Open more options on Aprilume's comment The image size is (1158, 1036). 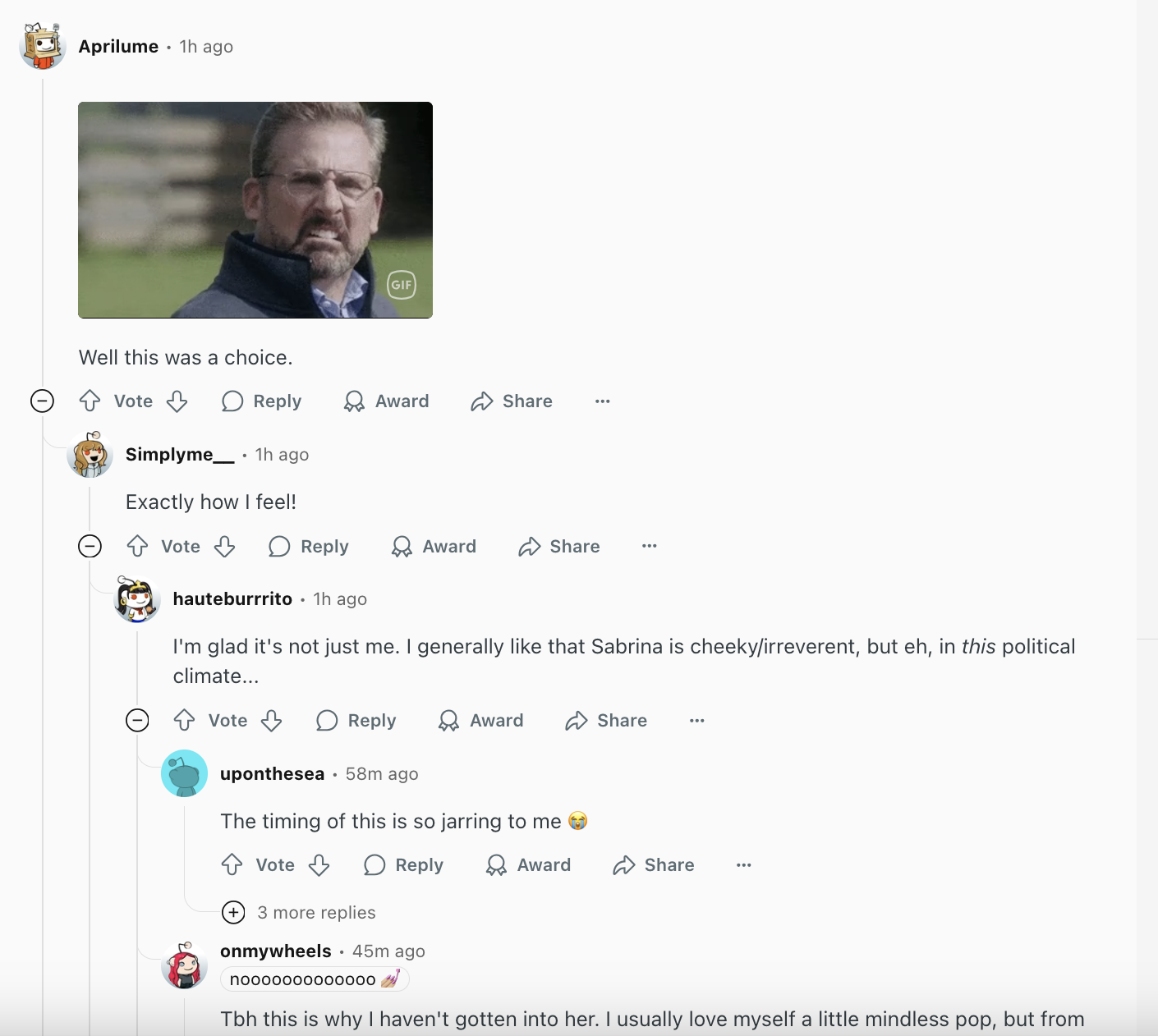coord(603,401)
